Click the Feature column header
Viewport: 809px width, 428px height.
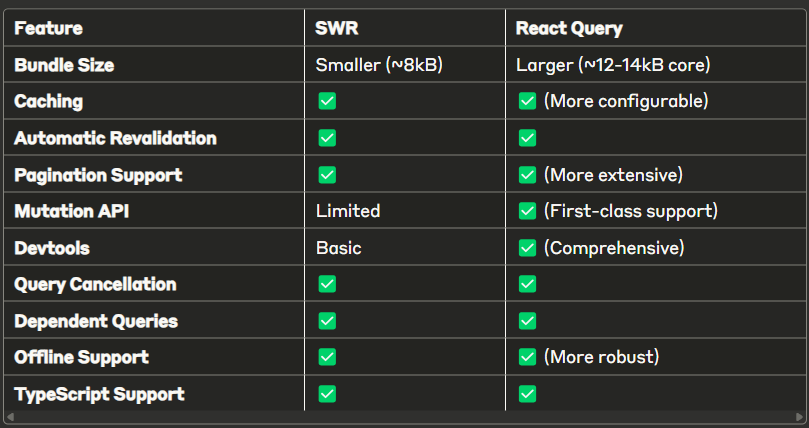coord(48,28)
